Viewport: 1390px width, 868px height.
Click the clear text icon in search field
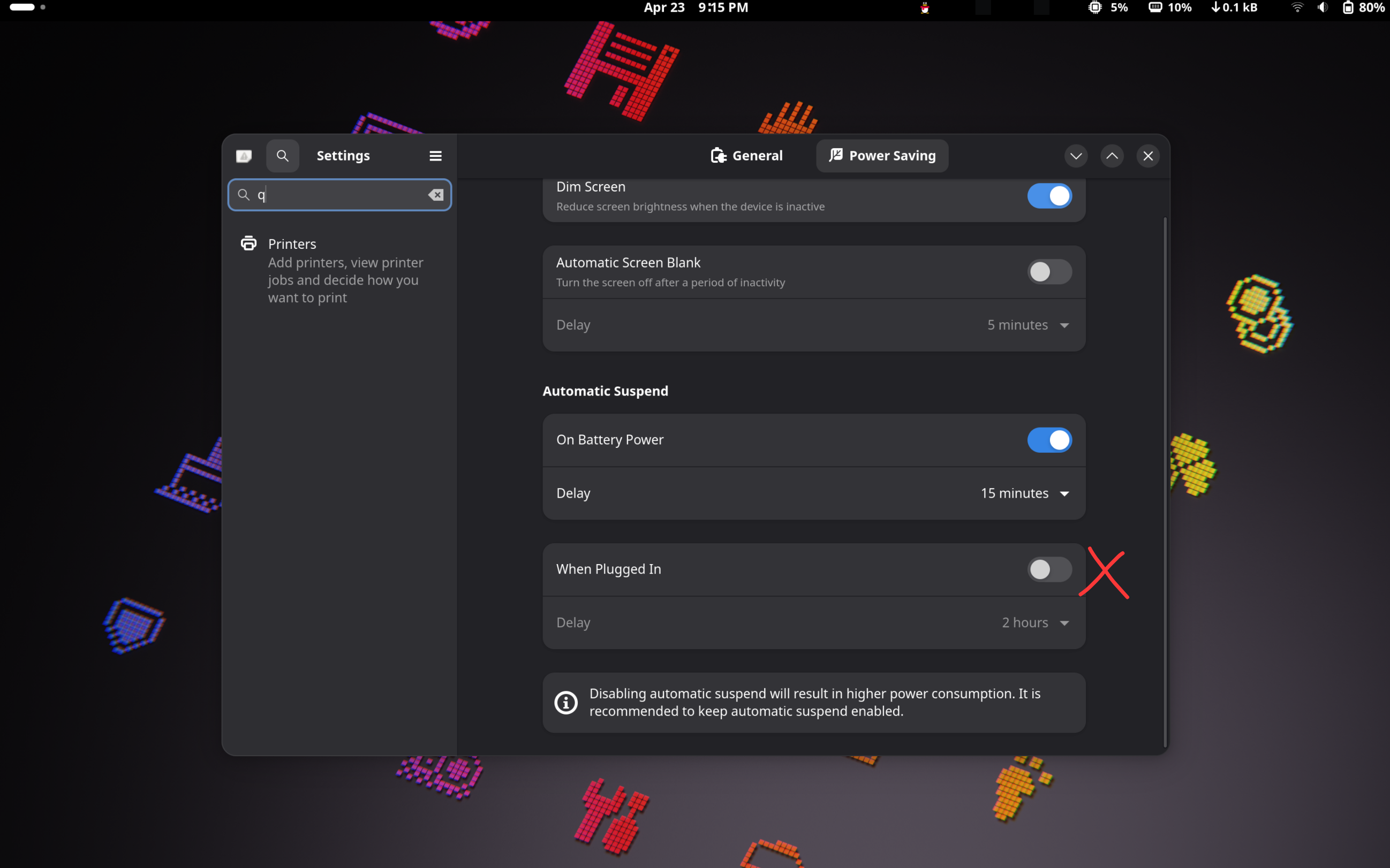pyautogui.click(x=435, y=195)
